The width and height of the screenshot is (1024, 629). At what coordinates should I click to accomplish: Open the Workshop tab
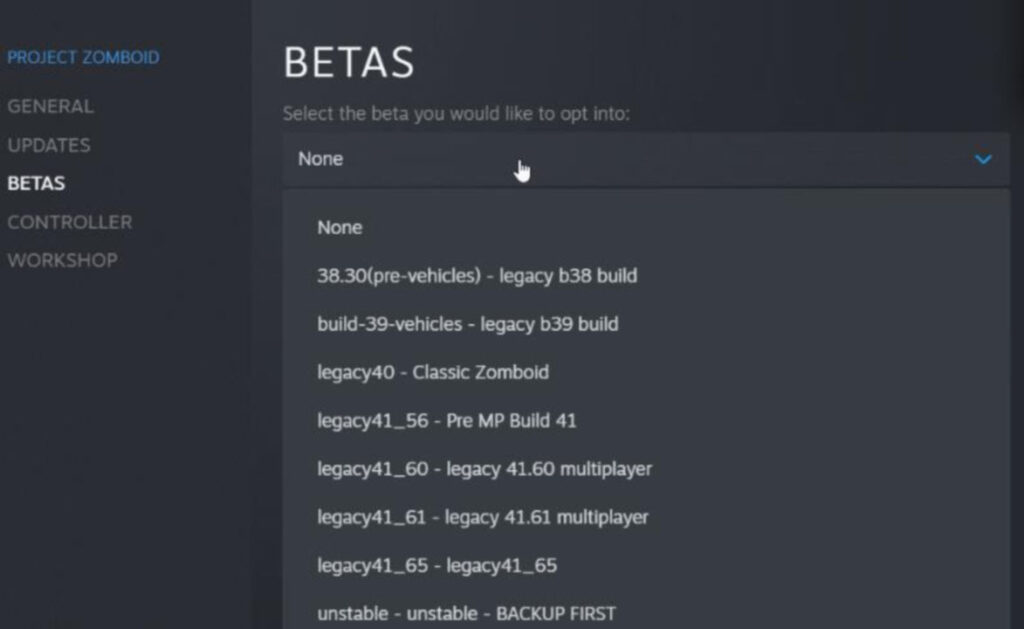coord(62,261)
